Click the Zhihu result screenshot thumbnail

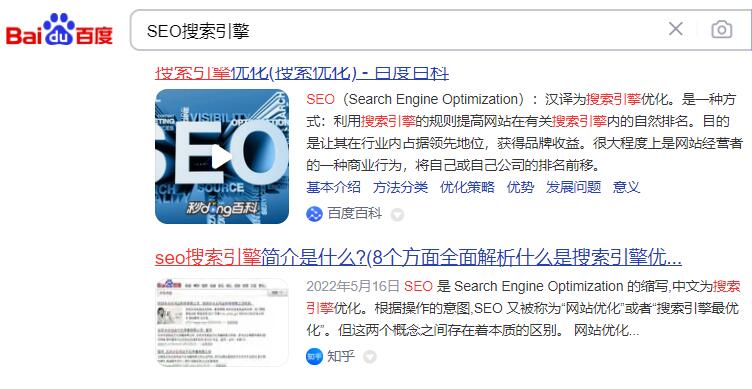(x=222, y=322)
